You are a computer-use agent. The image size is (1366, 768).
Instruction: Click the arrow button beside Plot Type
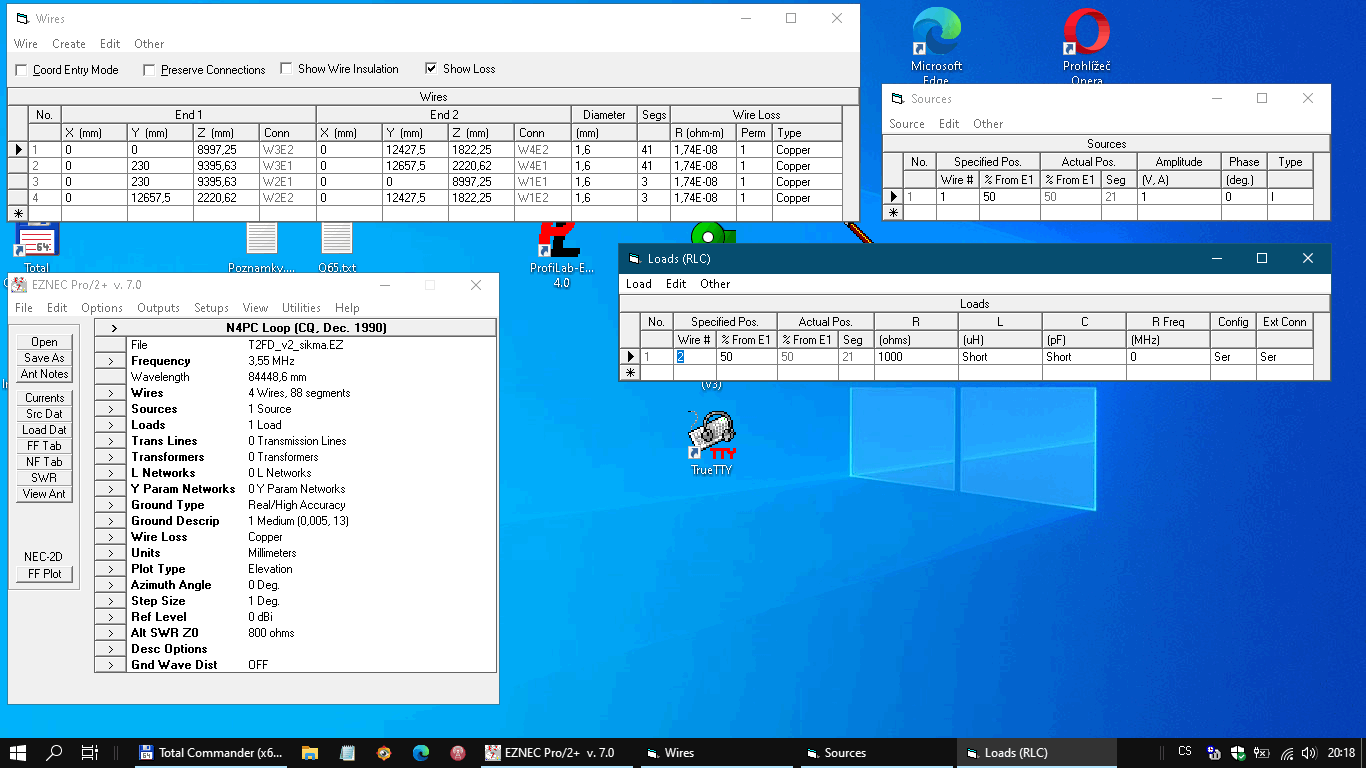pyautogui.click(x=110, y=569)
